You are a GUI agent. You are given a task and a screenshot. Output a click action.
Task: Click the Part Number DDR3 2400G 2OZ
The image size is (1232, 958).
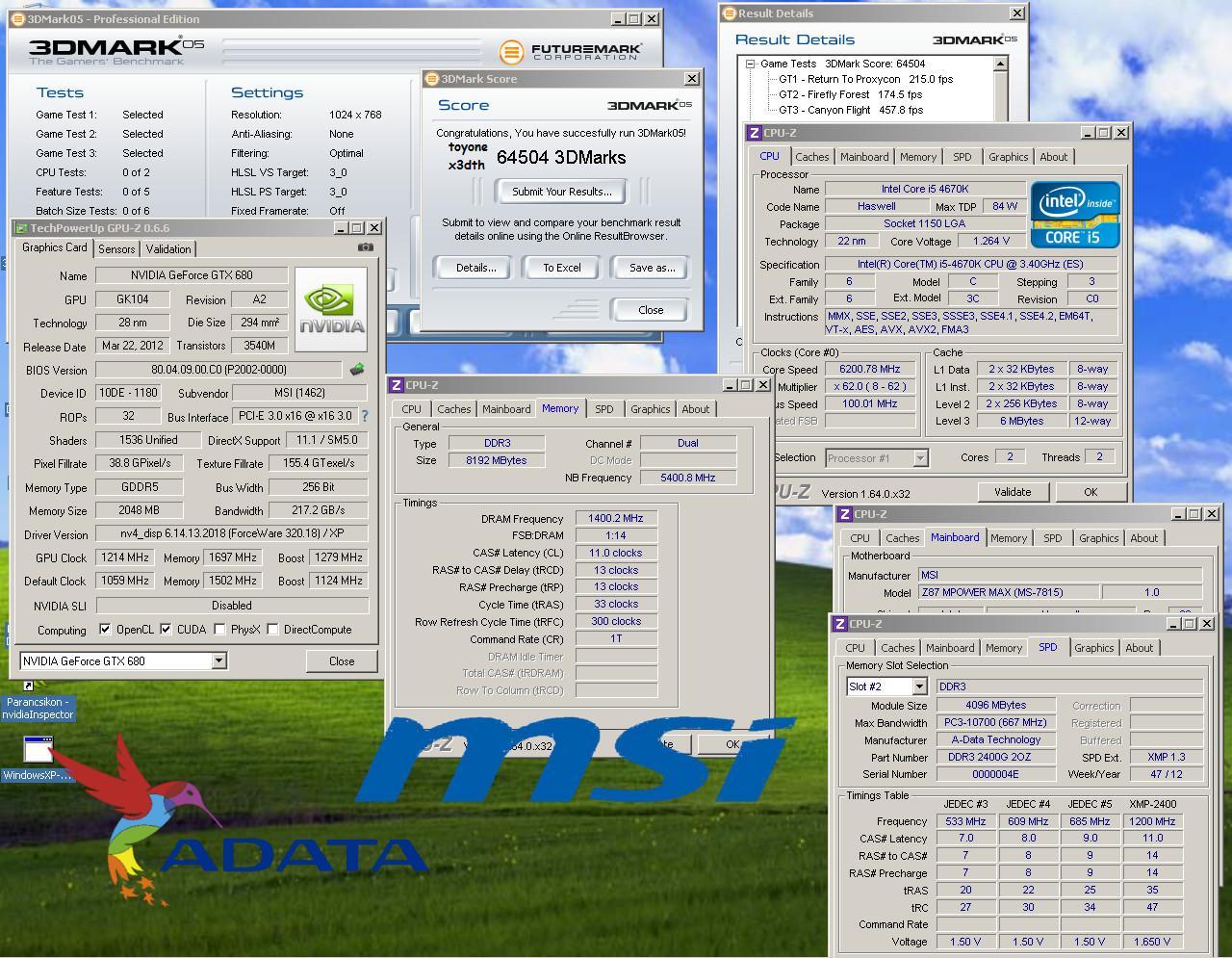(x=996, y=758)
